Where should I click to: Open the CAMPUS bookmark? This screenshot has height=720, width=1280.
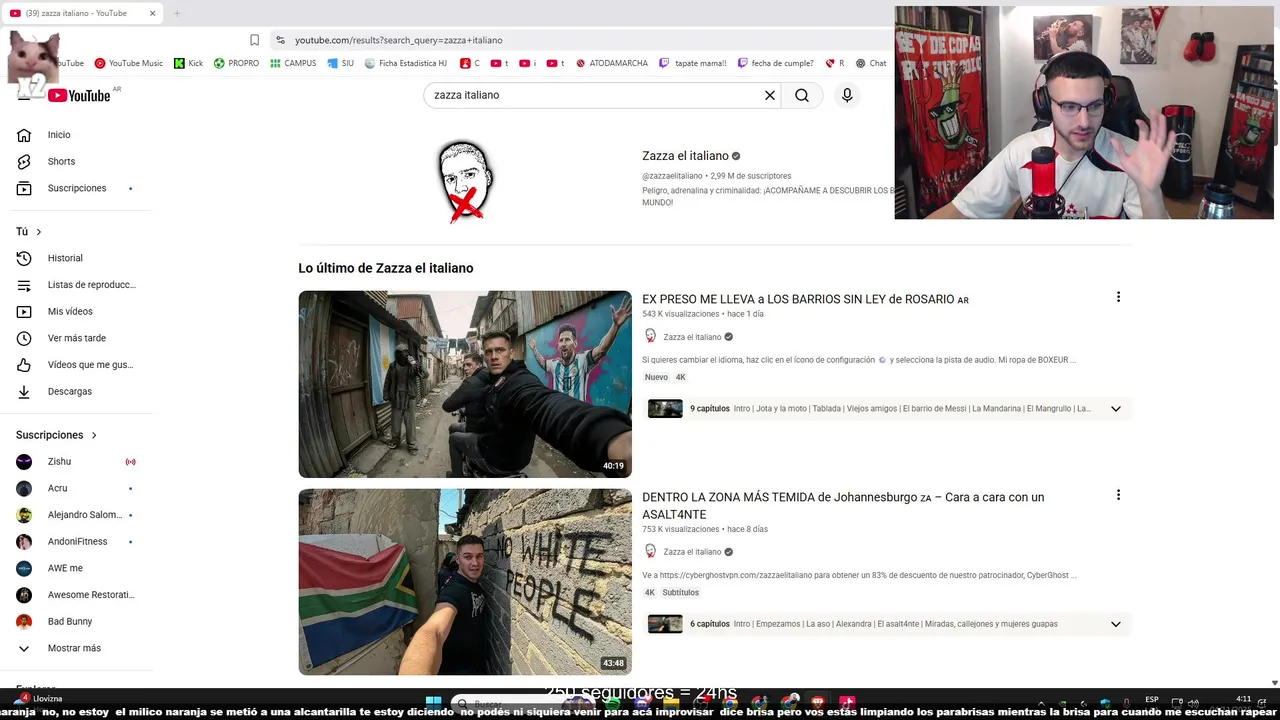click(x=293, y=63)
